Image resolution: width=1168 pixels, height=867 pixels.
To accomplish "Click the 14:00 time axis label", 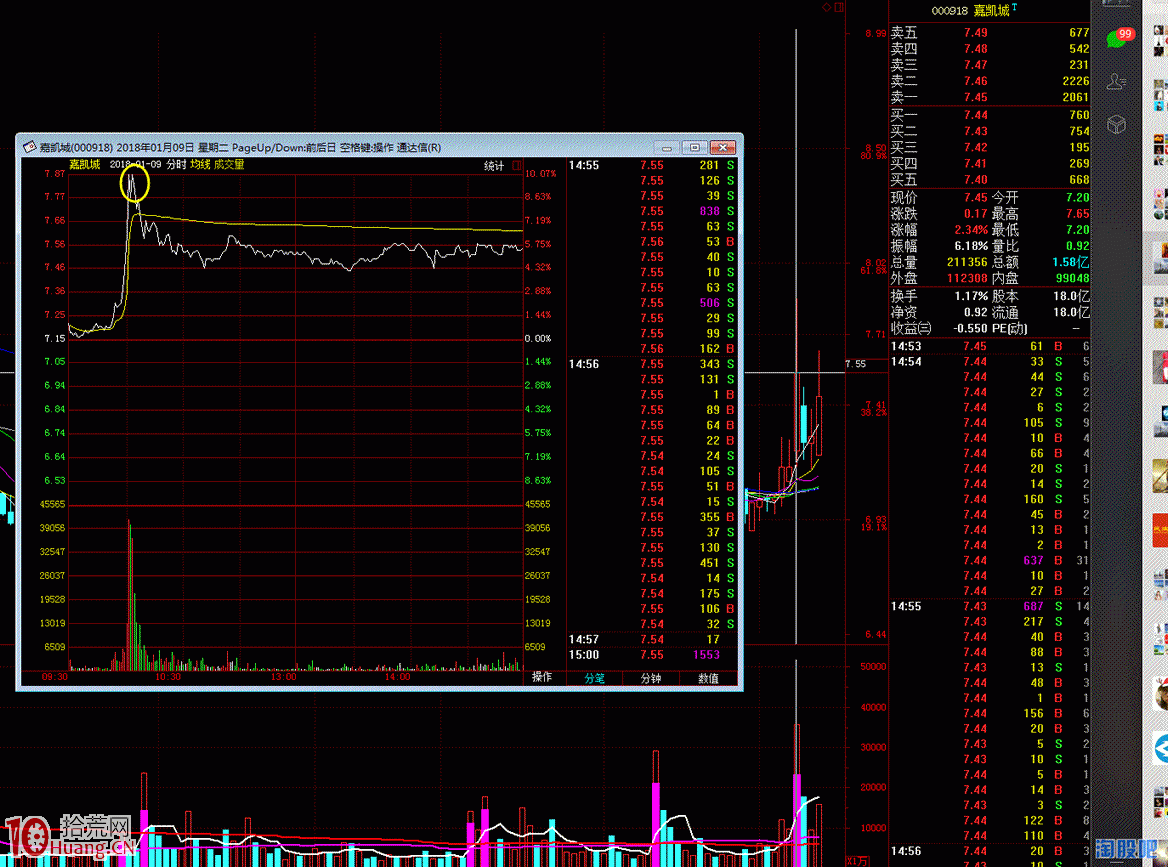I will (397, 677).
